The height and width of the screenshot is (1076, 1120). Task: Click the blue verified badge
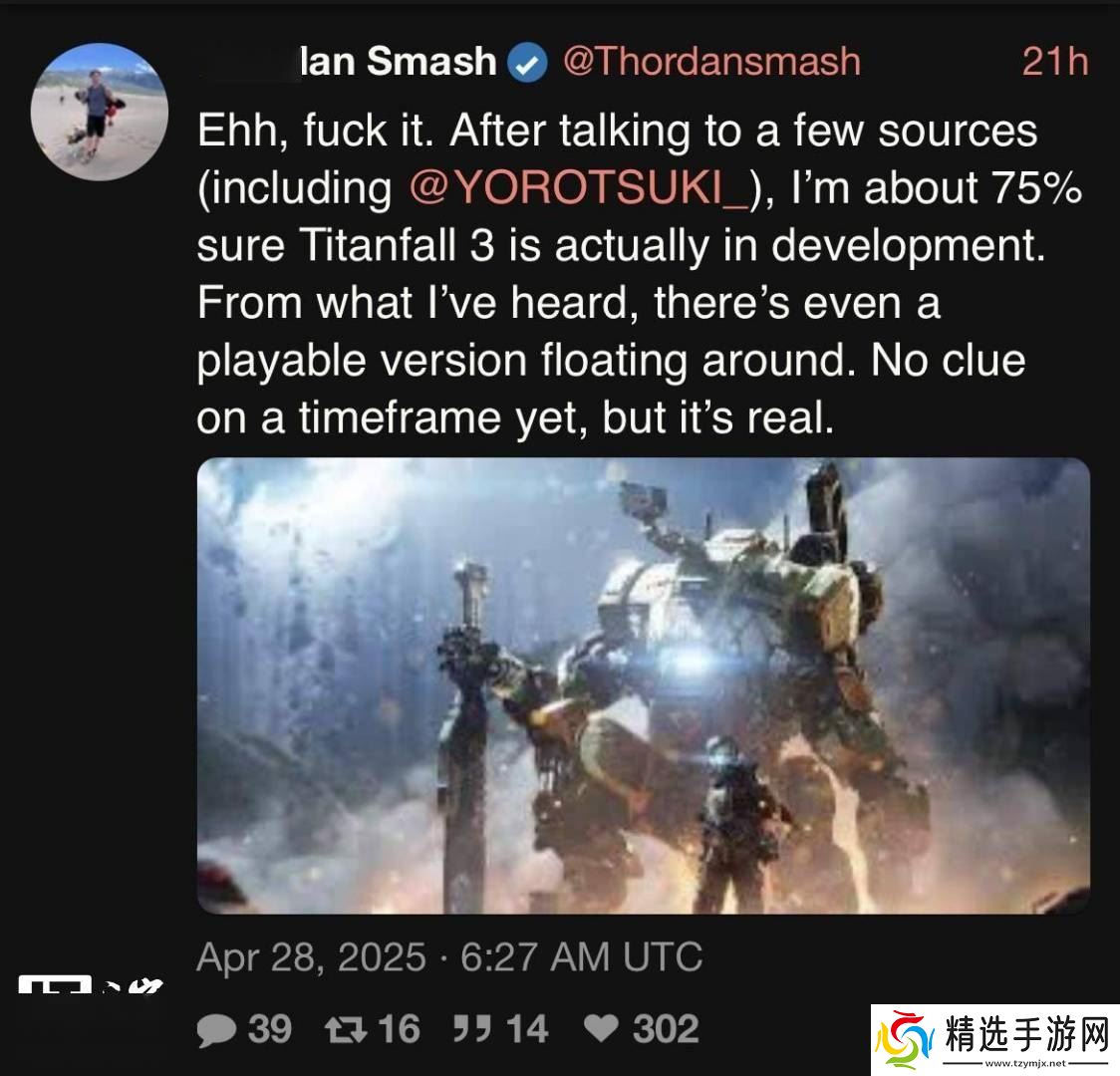pos(527,63)
